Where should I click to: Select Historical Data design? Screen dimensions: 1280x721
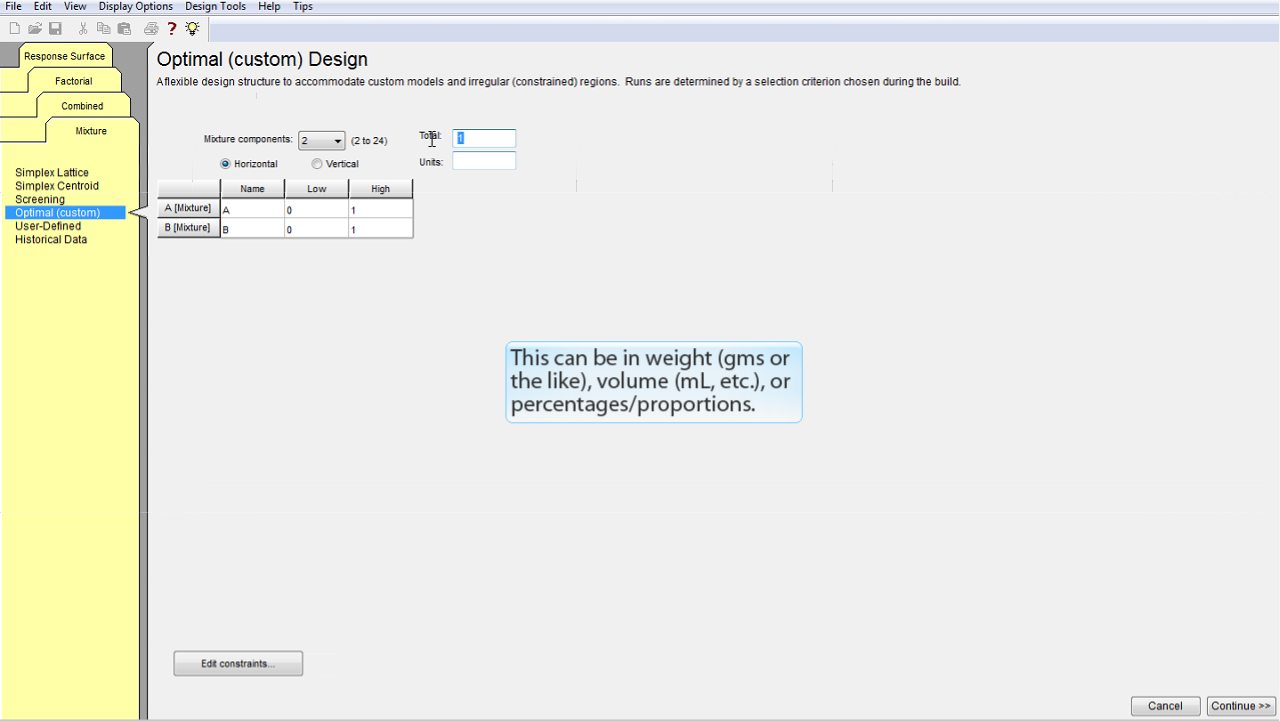51,240
